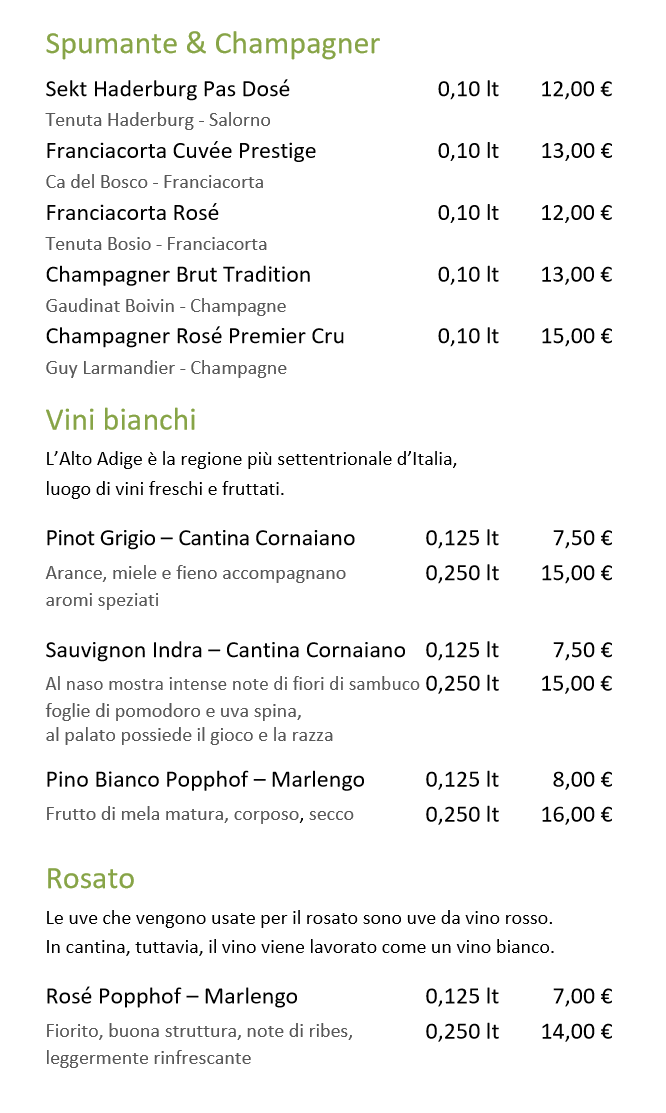The image size is (666, 1113).
Task: Click "Sauvignon Indra – Cantina Cornaiano" wine name
Action: (x=225, y=650)
